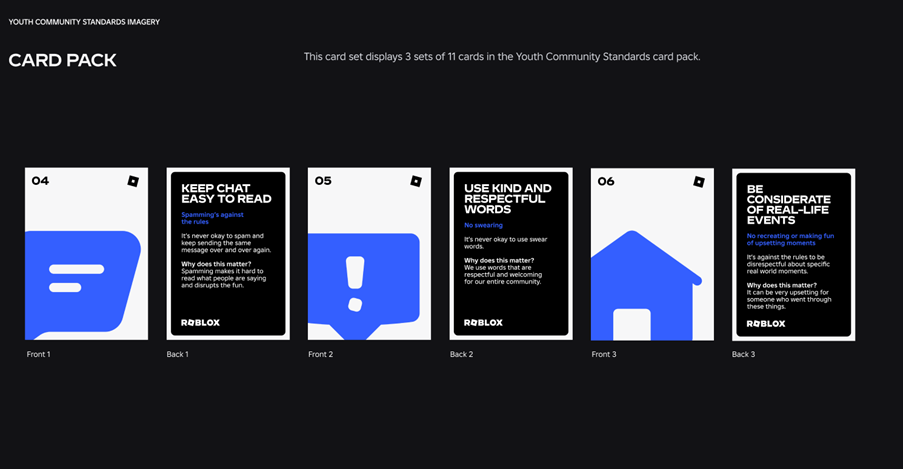Click 'Spamming makes it hard to read' paragraph
This screenshot has height=469, width=903.
(223, 278)
